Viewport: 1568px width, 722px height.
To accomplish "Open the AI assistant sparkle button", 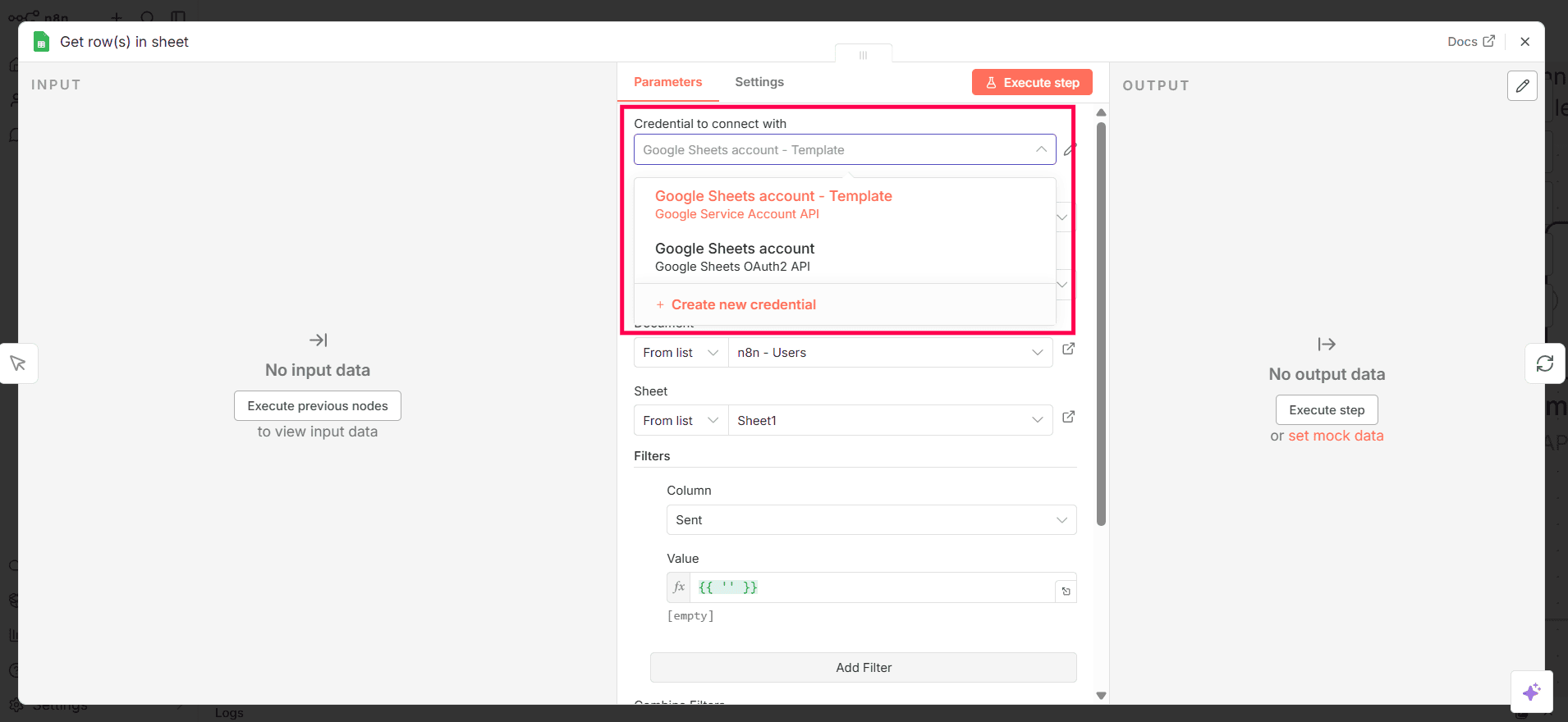I will [1531, 692].
